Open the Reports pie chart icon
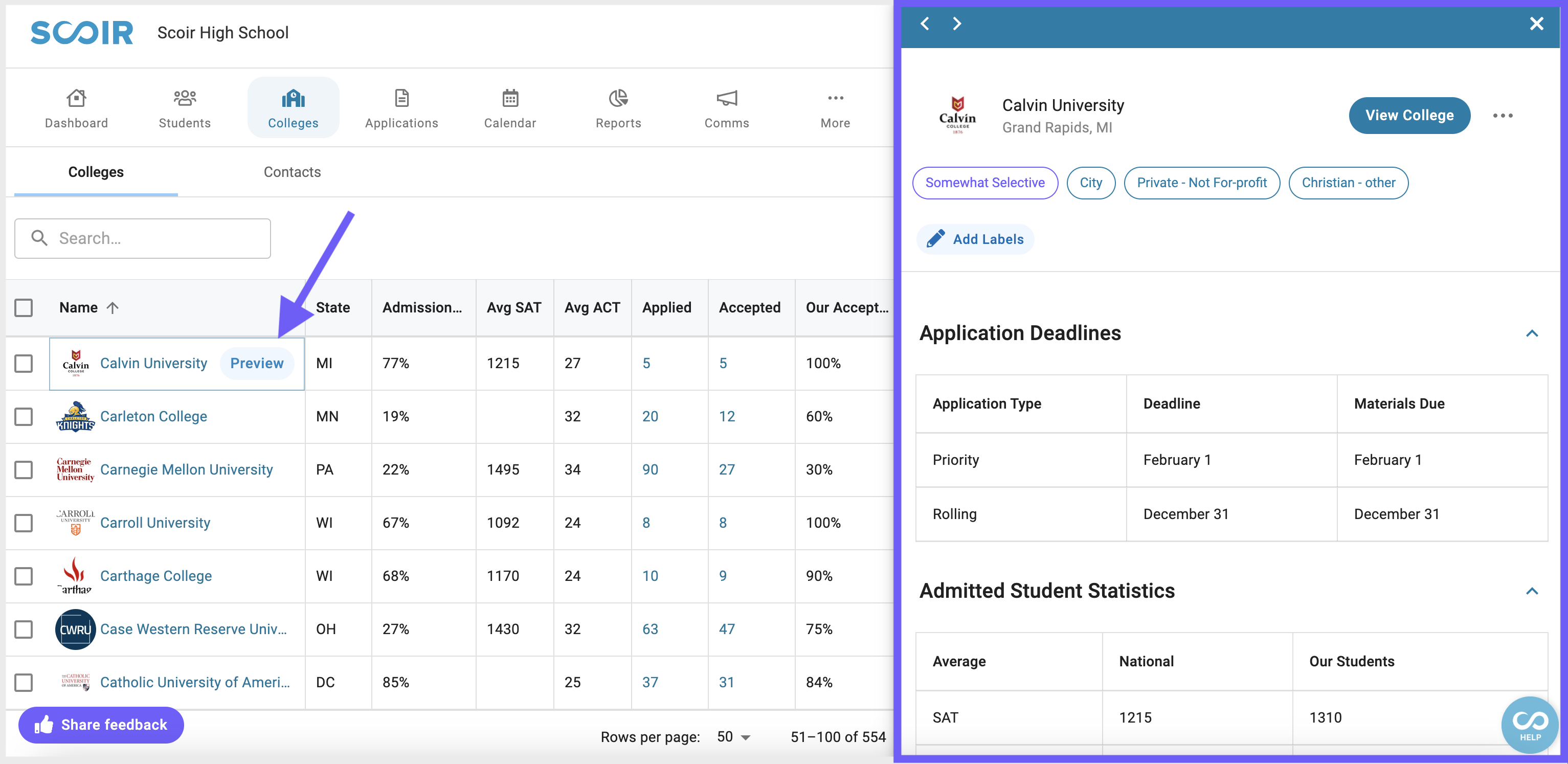 pos(618,98)
